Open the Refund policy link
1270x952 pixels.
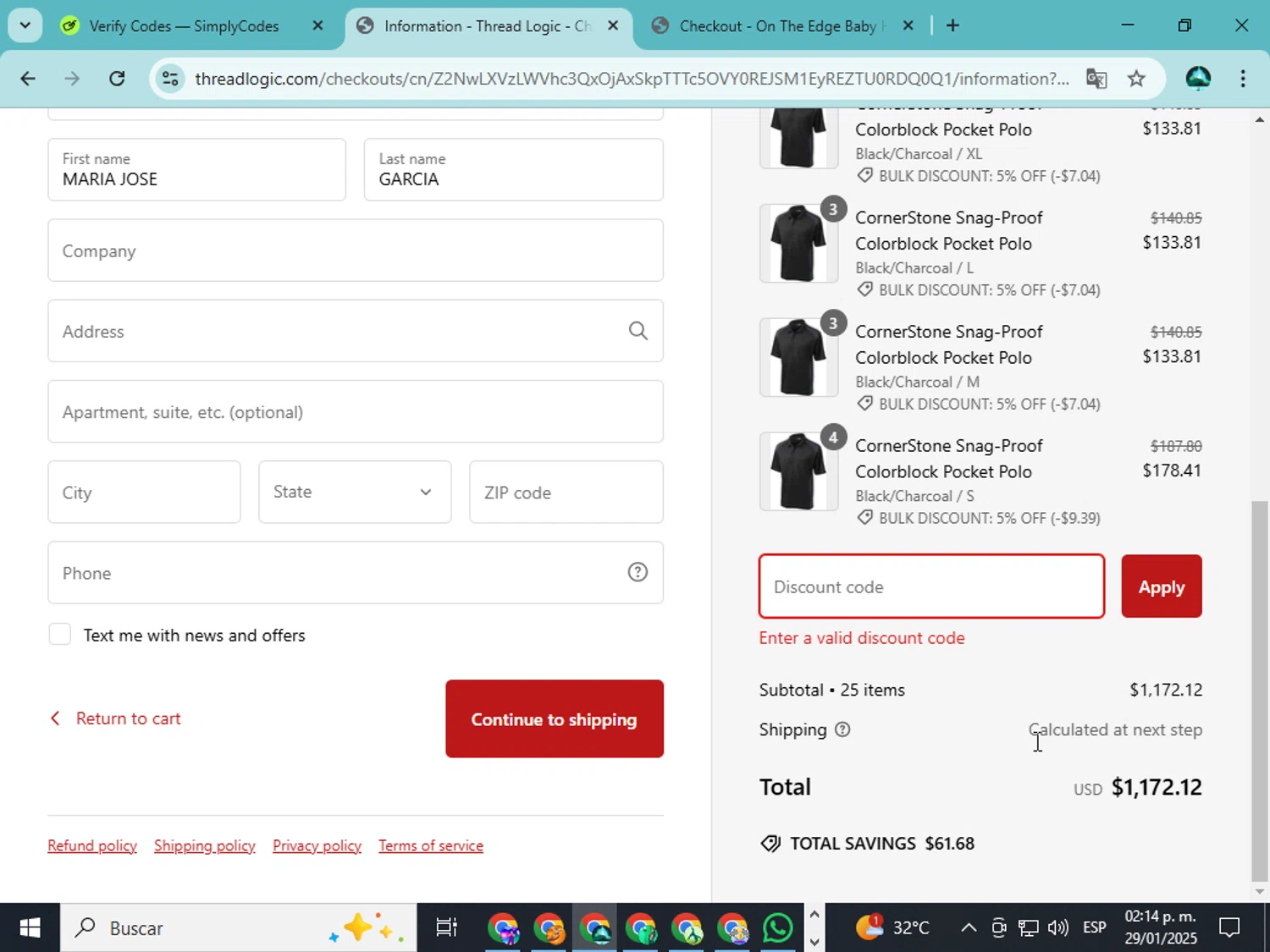pos(92,845)
